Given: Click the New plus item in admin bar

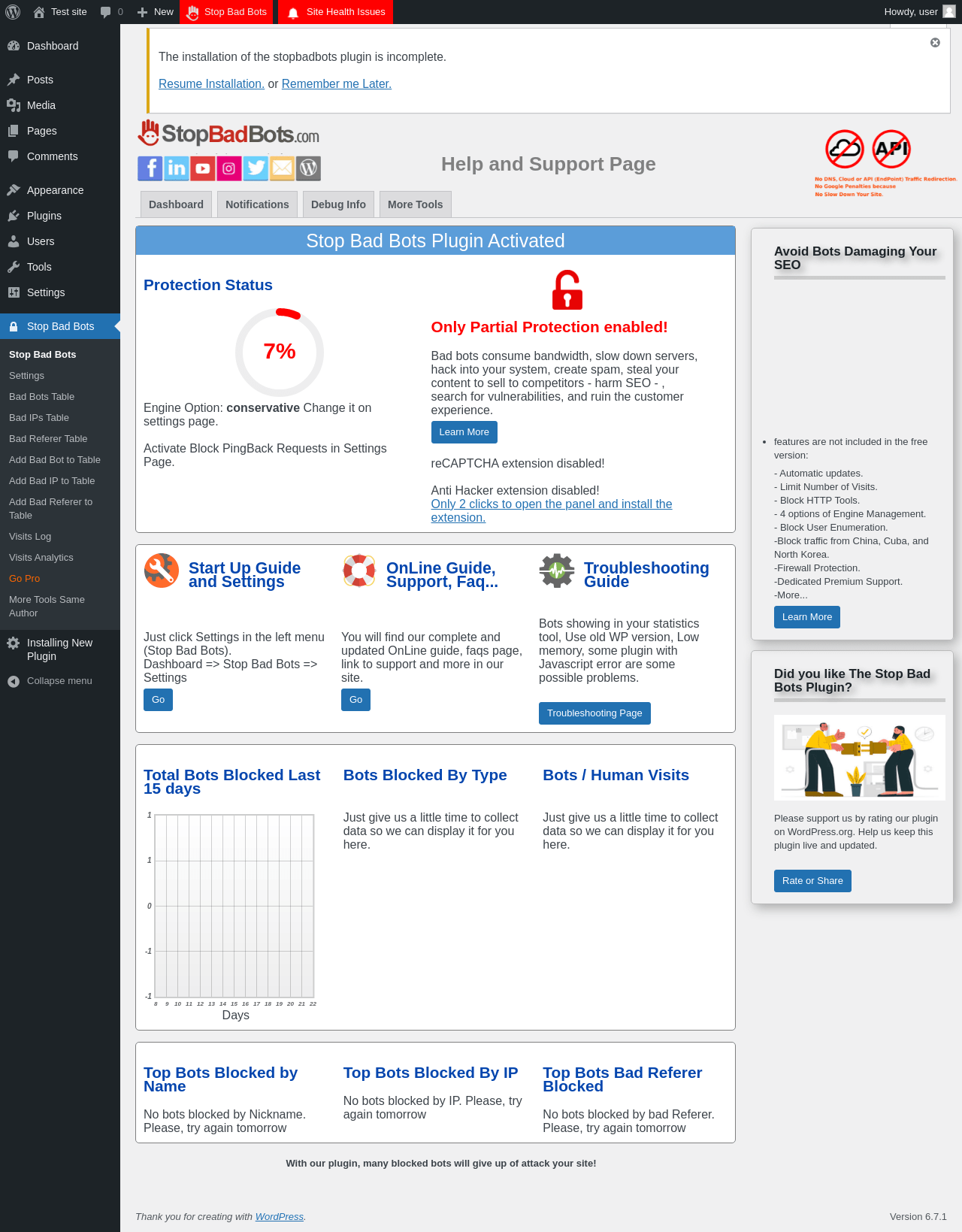Looking at the screenshot, I should pos(156,12).
